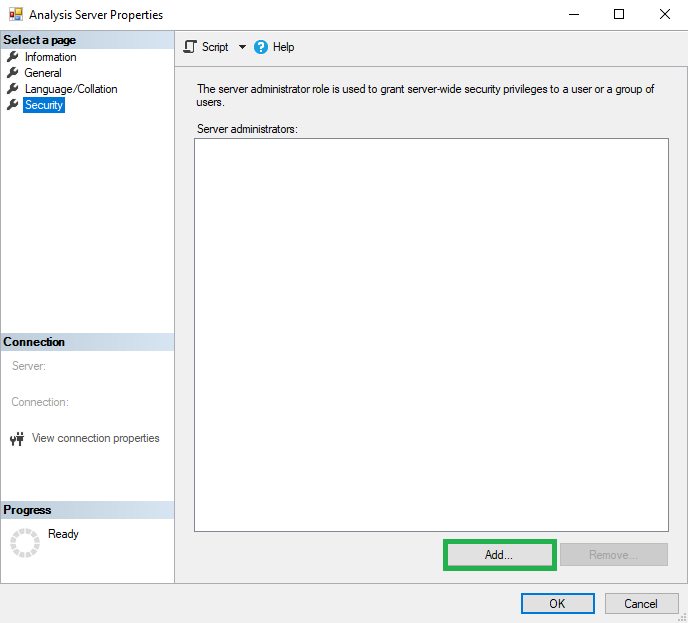Select the Information page
The image size is (688, 623).
pos(50,57)
